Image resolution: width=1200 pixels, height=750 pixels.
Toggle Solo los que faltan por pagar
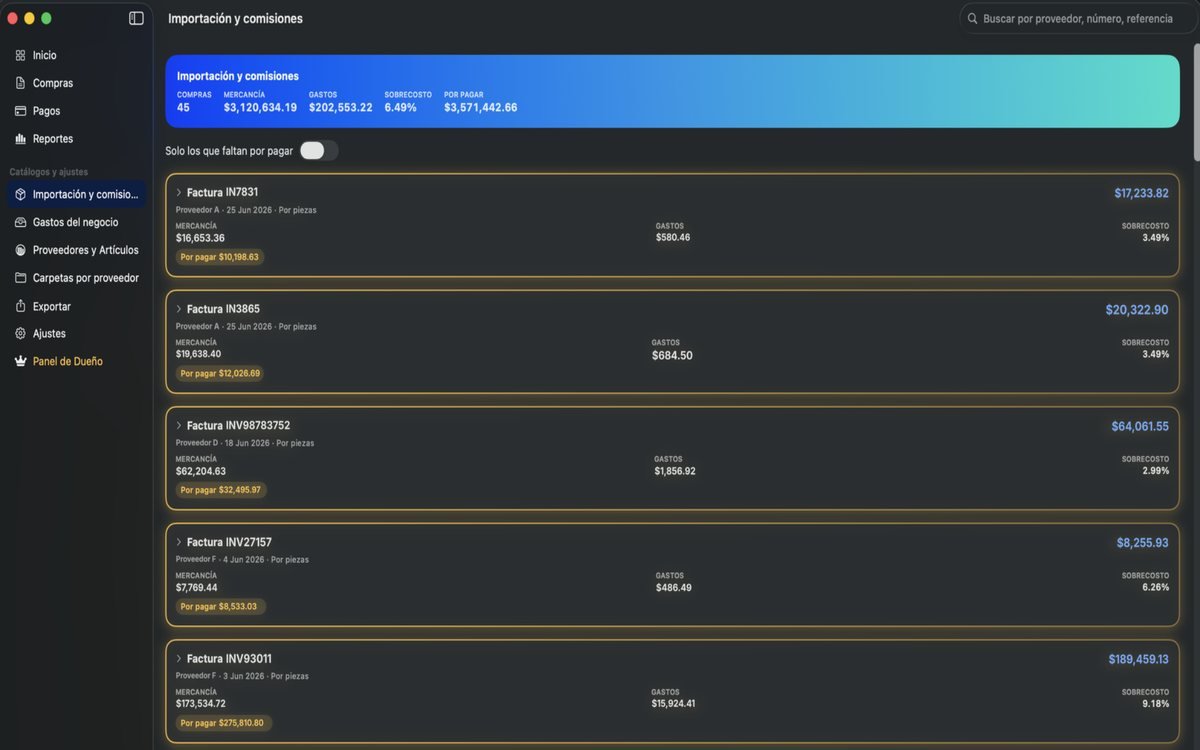319,151
